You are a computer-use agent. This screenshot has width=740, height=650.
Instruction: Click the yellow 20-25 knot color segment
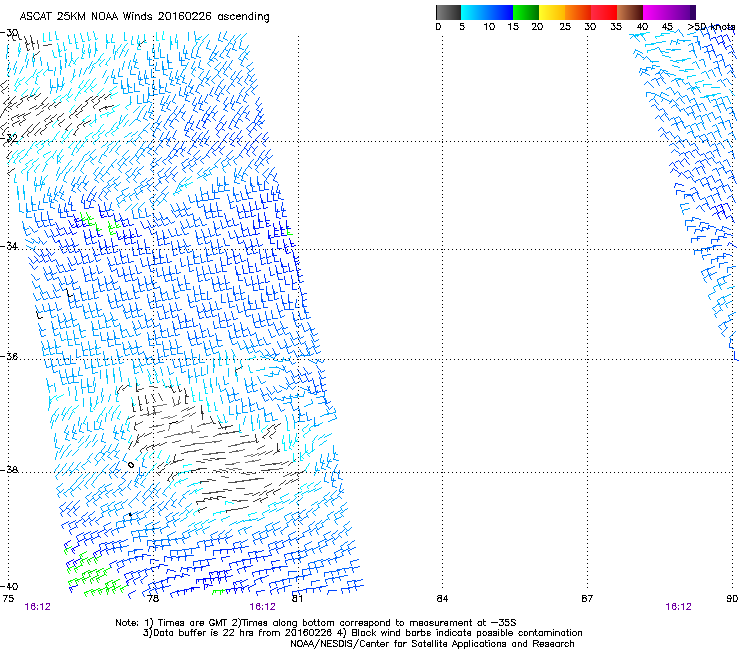[552, 12]
